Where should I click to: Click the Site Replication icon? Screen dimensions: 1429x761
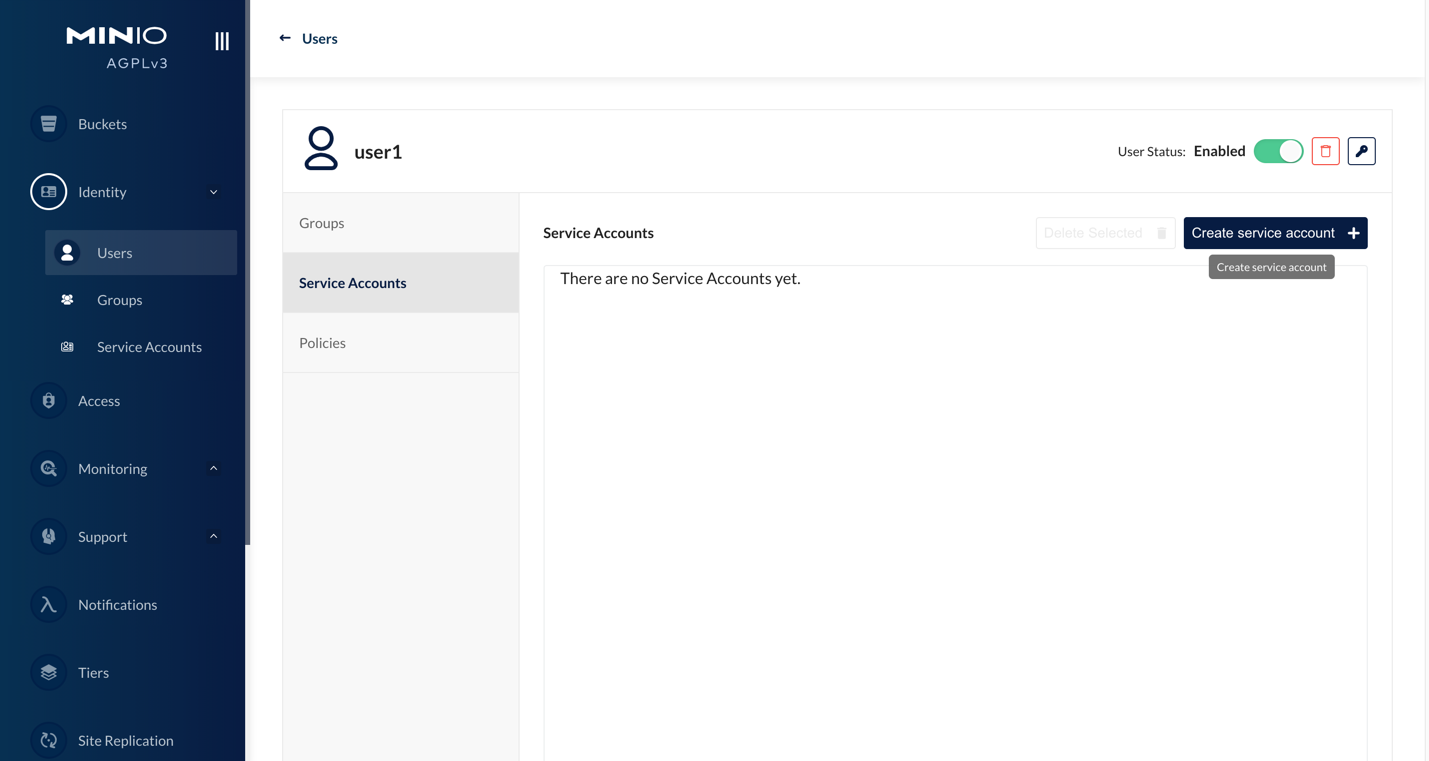point(48,741)
